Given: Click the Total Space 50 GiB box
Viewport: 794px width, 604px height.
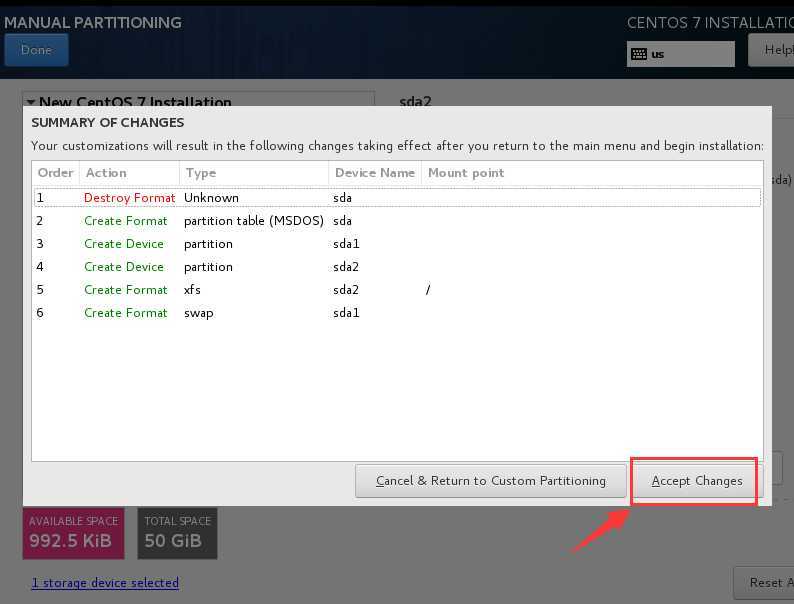Looking at the screenshot, I should (x=177, y=534).
